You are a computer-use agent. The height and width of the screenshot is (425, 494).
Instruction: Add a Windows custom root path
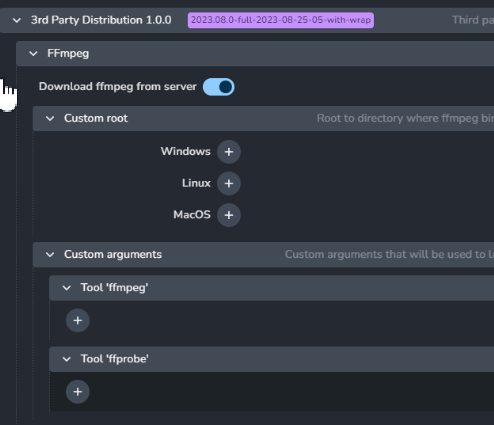tap(229, 152)
